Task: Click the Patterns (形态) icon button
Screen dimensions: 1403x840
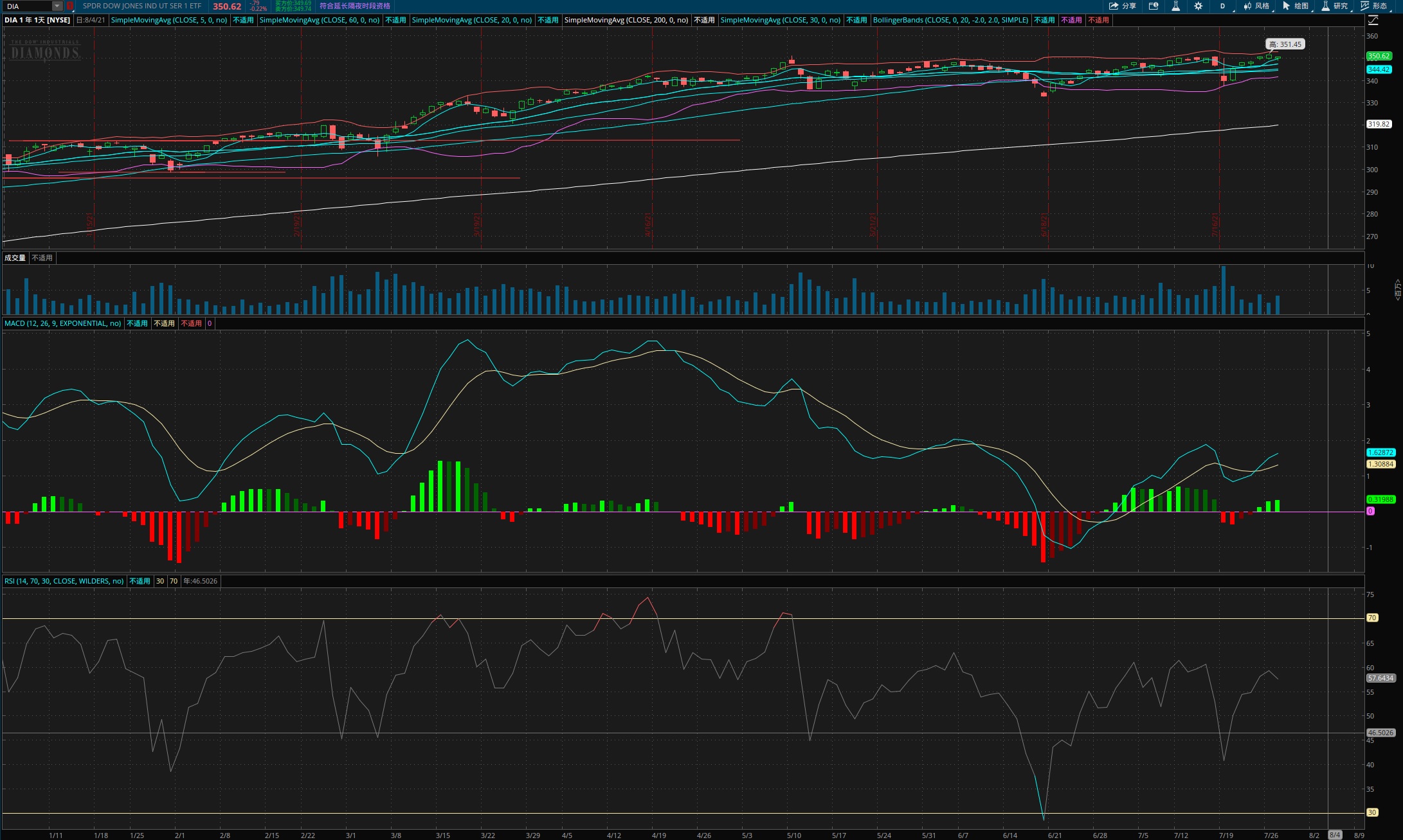Action: point(1373,6)
